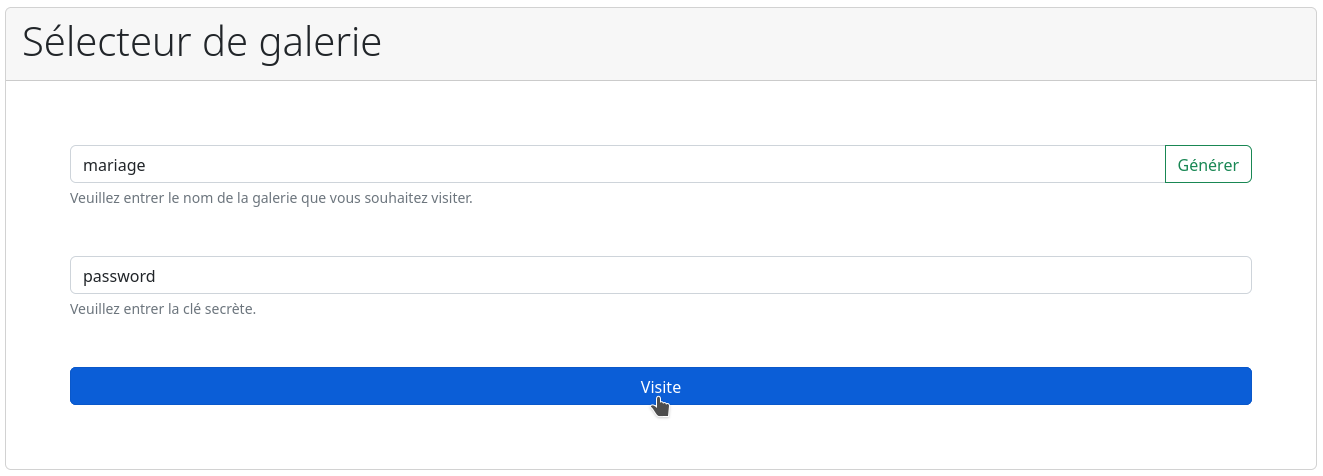Click the grey card header bar
This screenshot has width=1323, height=476.
click(x=661, y=44)
